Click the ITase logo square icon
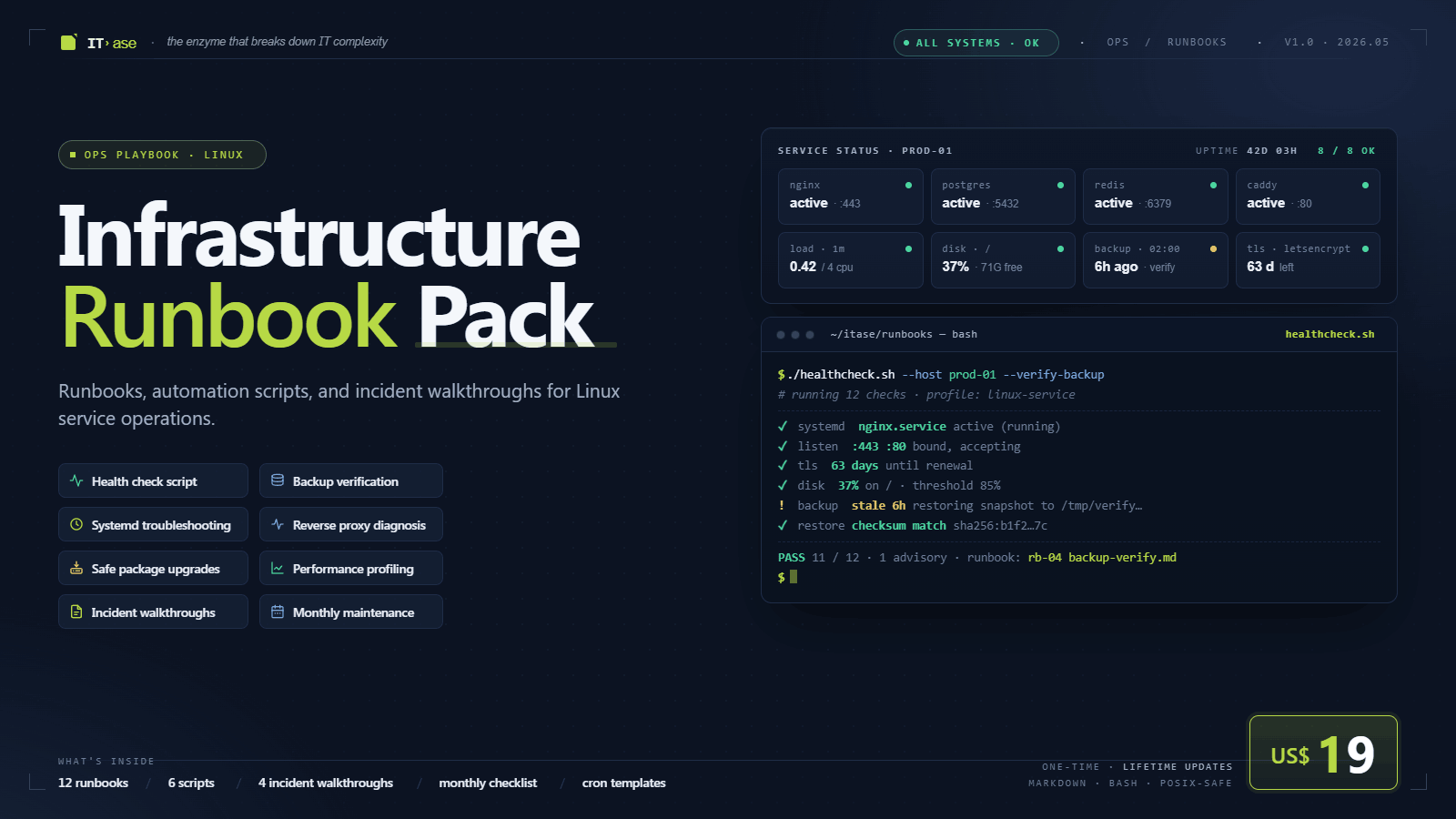The image size is (1456, 819). (x=68, y=42)
